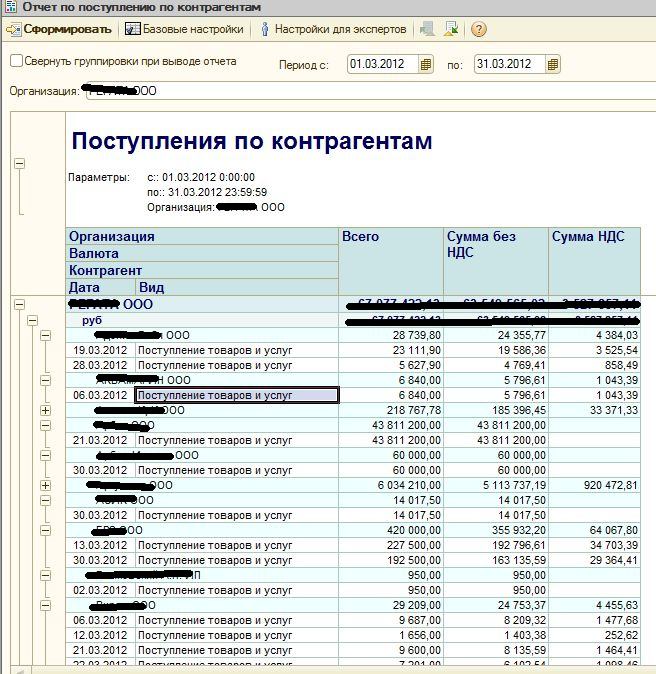Expand the contractor group totaling 218 767,78
This screenshot has width=656, height=674.
[x=46, y=410]
